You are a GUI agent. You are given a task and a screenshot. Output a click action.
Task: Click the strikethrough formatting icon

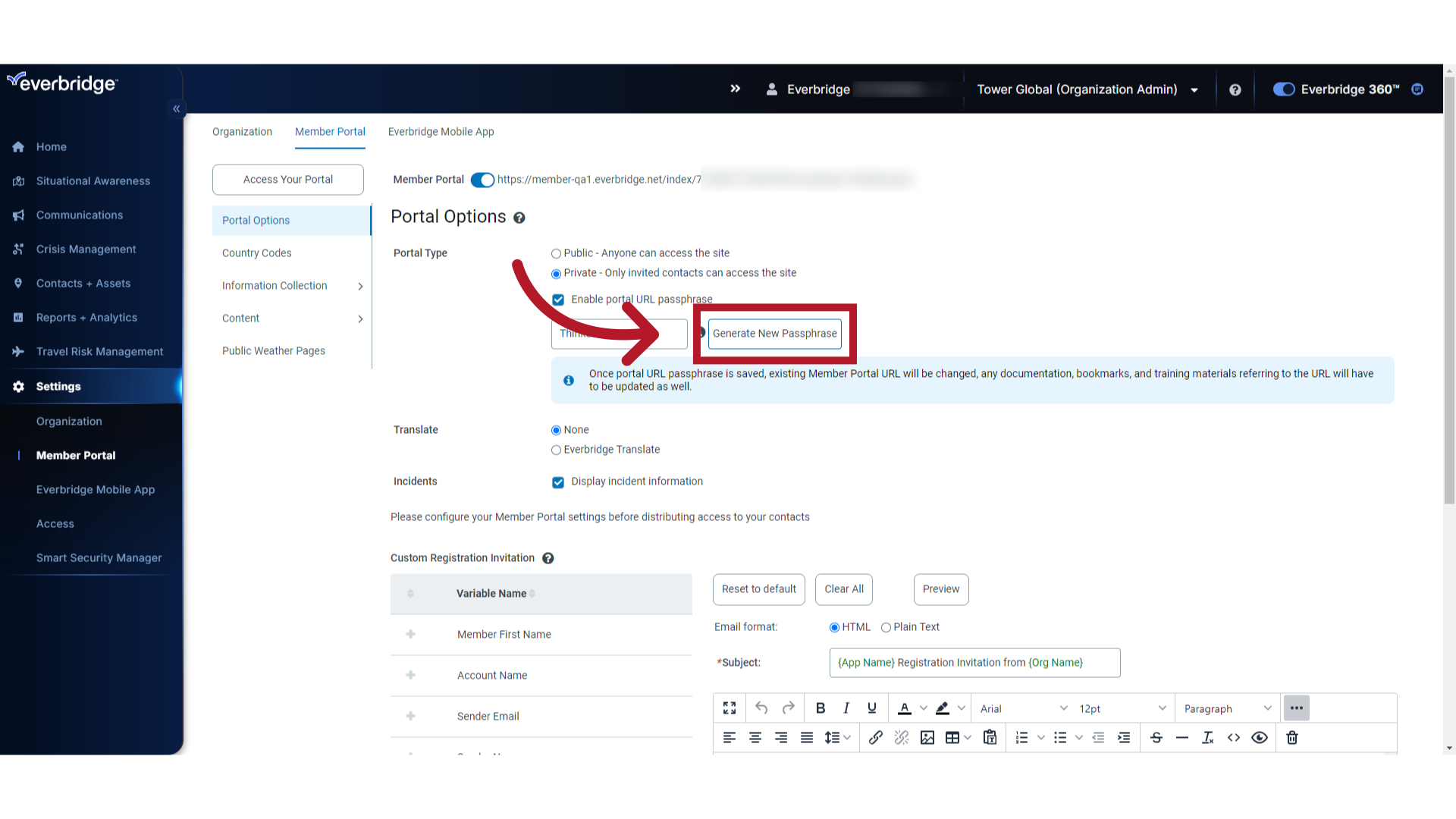[1156, 738]
